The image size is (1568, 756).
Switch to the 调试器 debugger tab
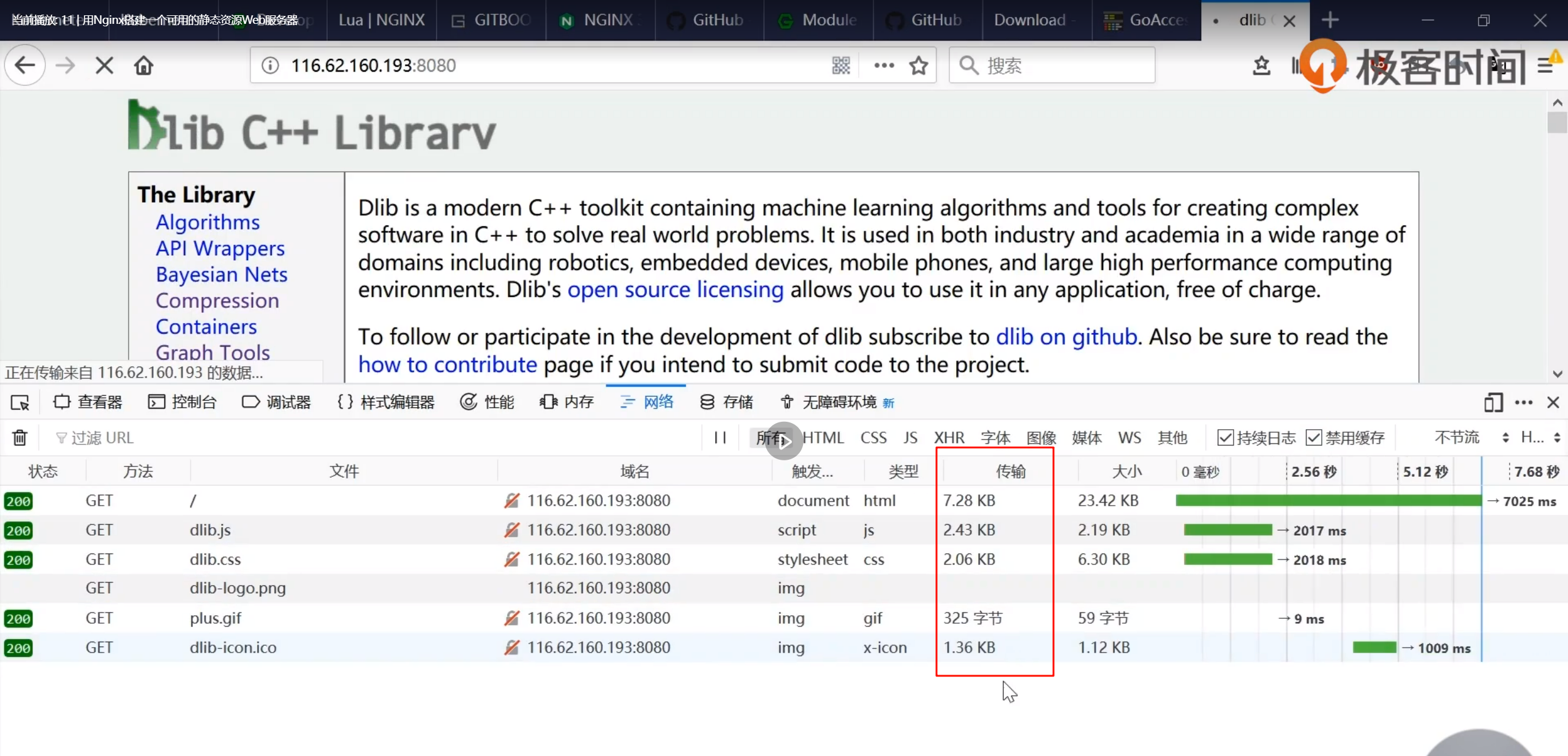(x=276, y=402)
